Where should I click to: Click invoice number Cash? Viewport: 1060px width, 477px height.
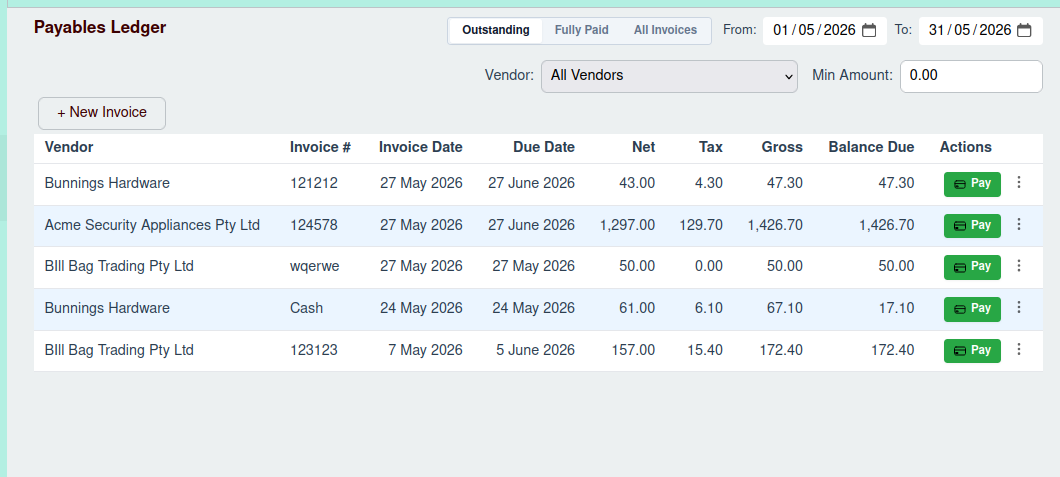tap(306, 308)
